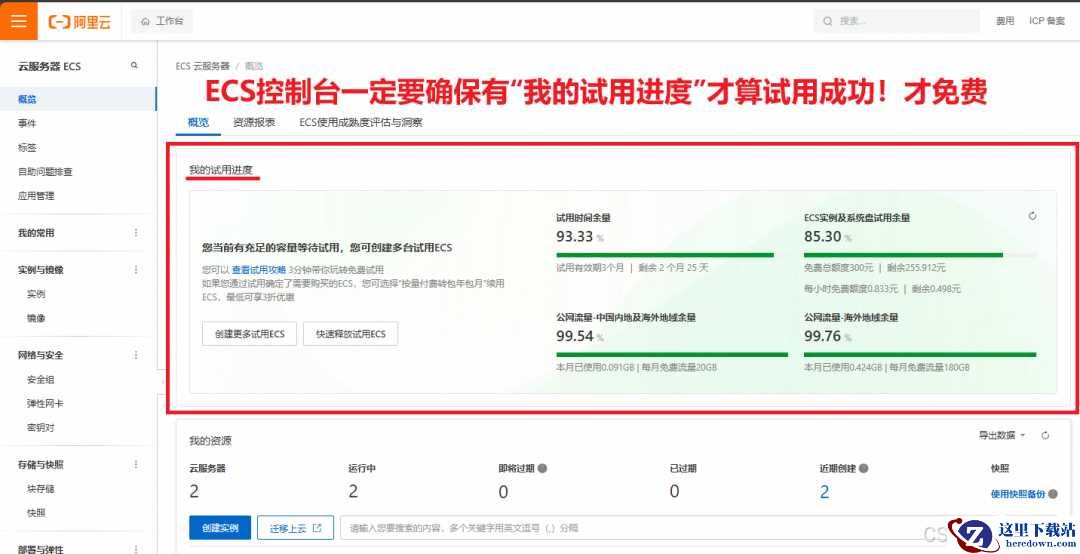Image resolution: width=1080 pixels, height=554 pixels.
Task: Open the 网络与安全 more-options dots
Action: tap(136, 355)
